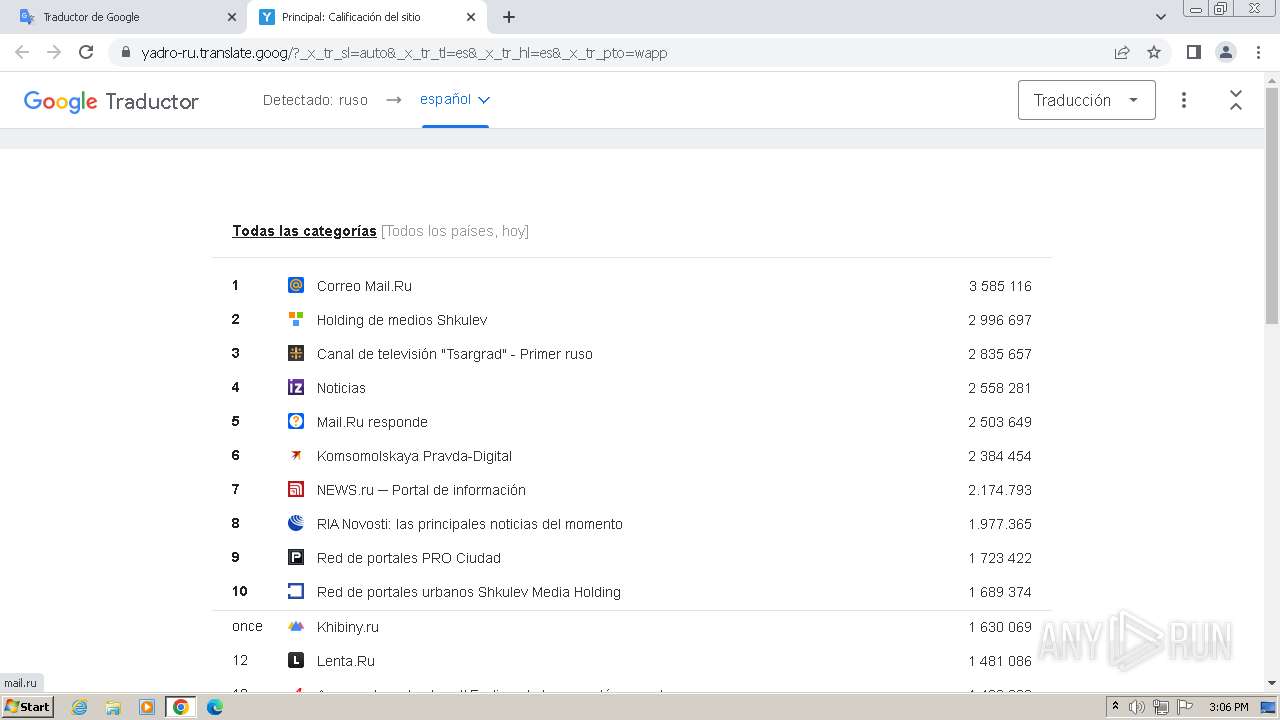The width and height of the screenshot is (1280, 720).
Task: Open the Noticias link
Action: point(341,388)
